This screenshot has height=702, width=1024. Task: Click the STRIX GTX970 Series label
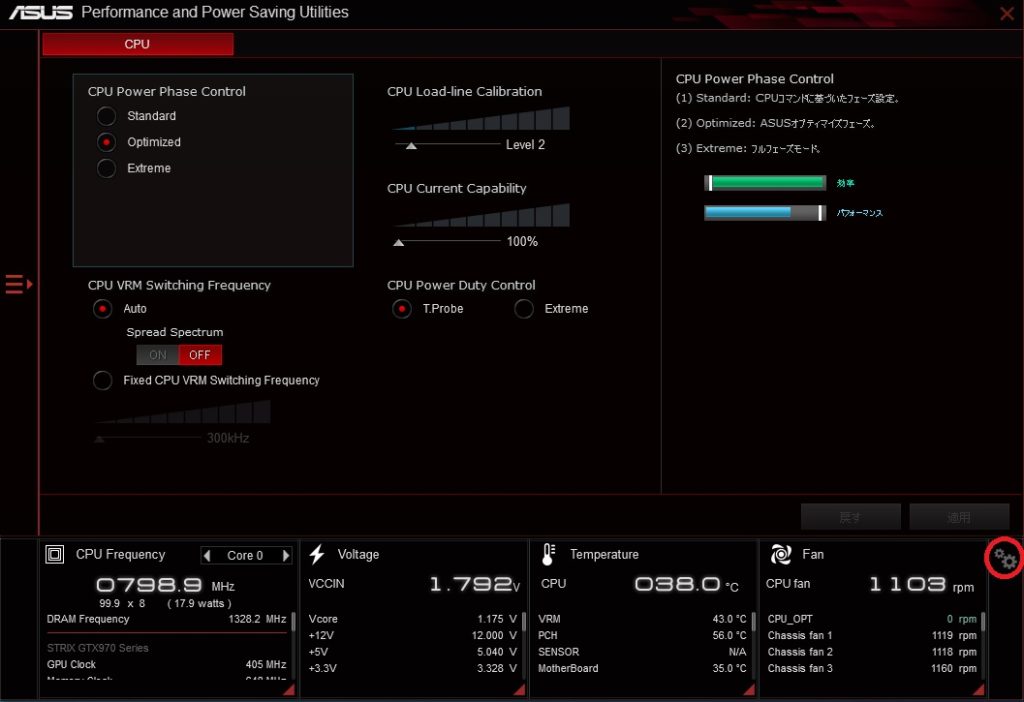(x=98, y=648)
